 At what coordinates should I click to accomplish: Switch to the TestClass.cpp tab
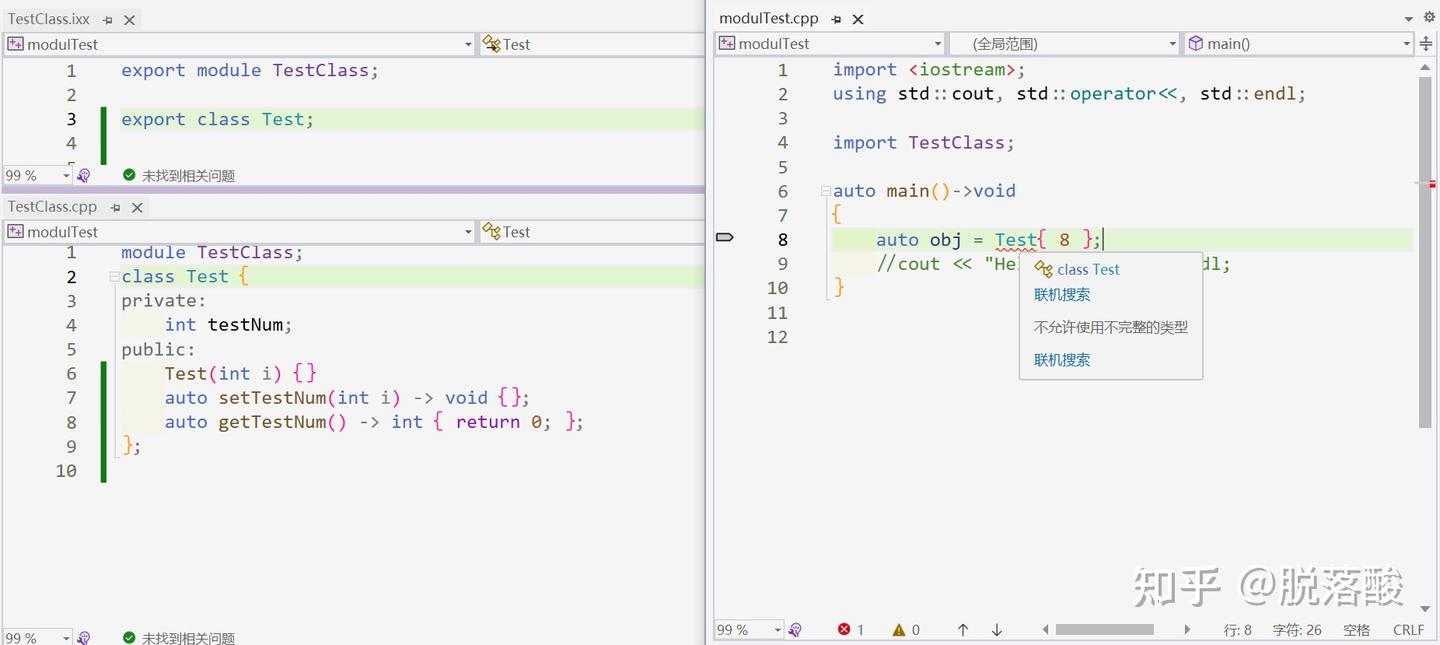53,207
